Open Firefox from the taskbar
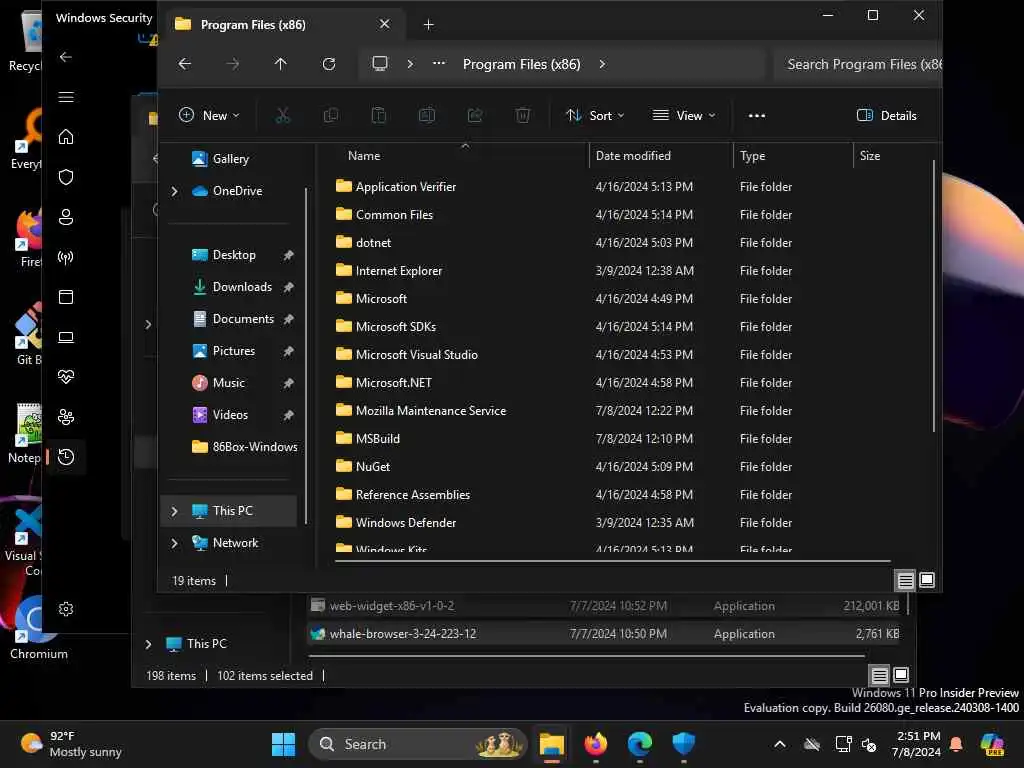Image resolution: width=1024 pixels, height=768 pixels. tap(596, 744)
